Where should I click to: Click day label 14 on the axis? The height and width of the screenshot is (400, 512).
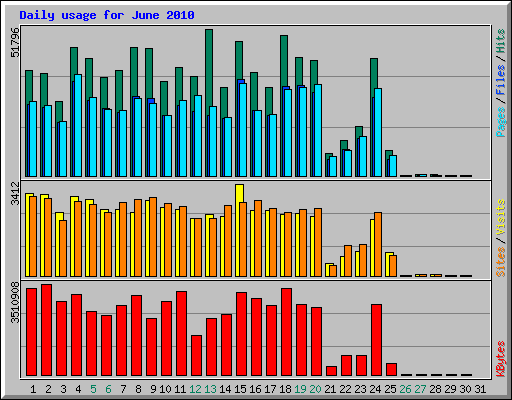(x=225, y=389)
